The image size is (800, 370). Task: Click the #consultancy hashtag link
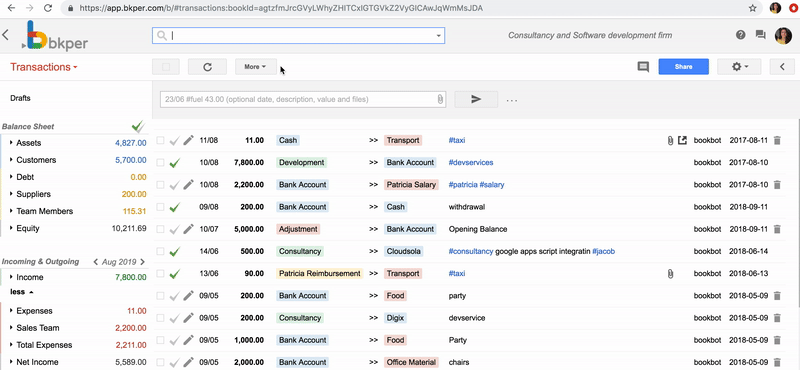coord(471,252)
